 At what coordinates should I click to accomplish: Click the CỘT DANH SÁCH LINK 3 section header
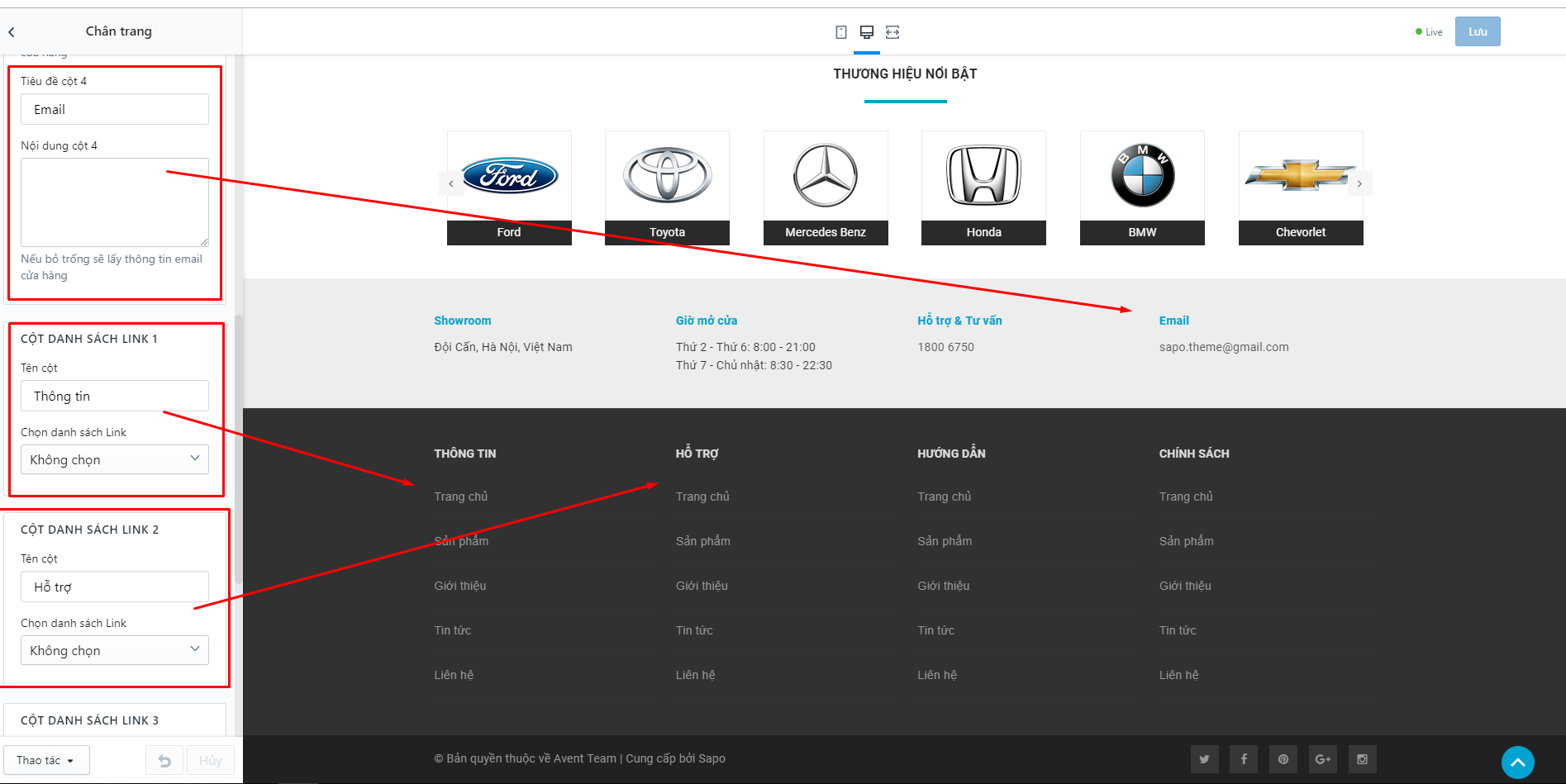[90, 720]
